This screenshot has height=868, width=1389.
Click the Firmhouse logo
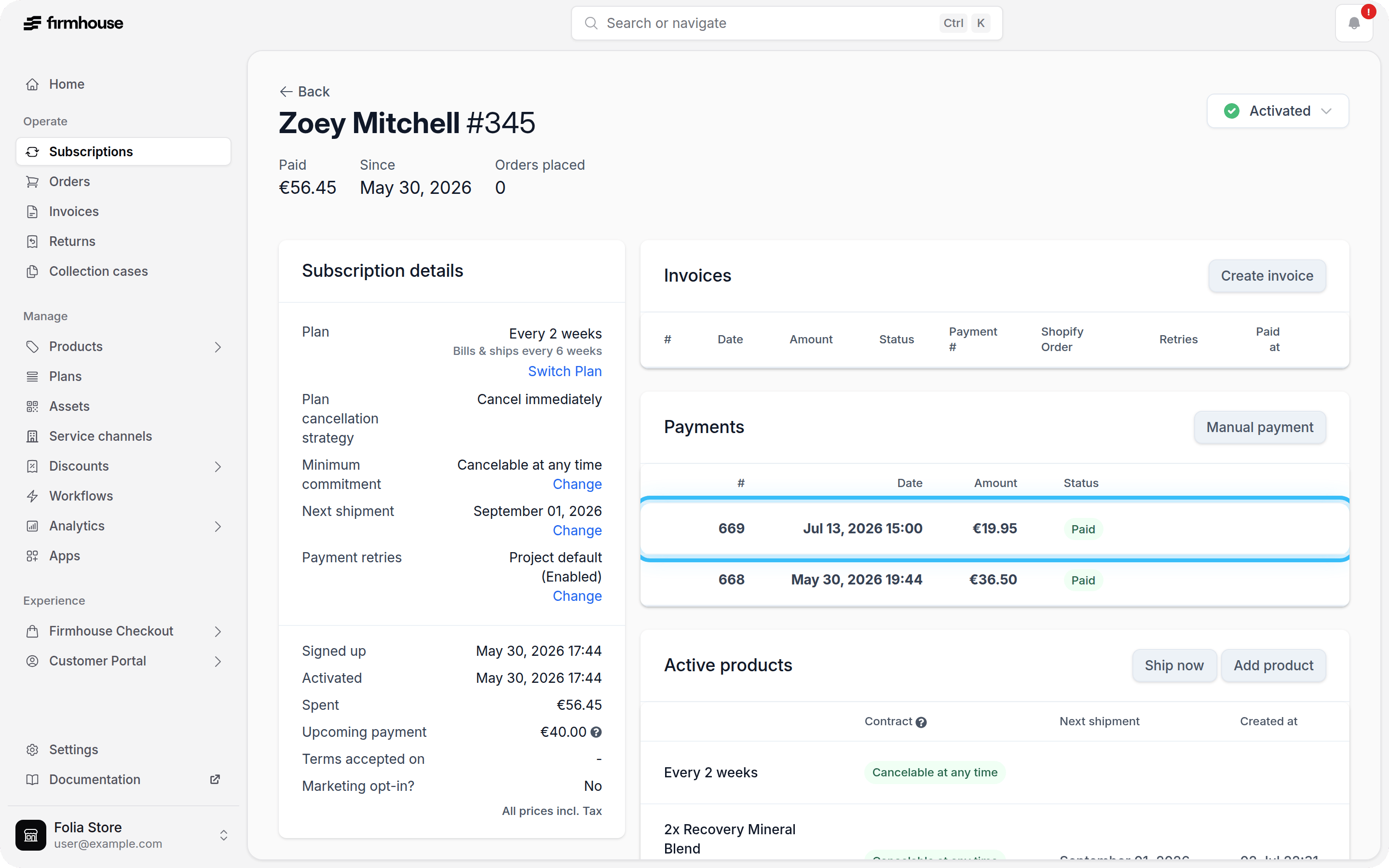pos(73,23)
